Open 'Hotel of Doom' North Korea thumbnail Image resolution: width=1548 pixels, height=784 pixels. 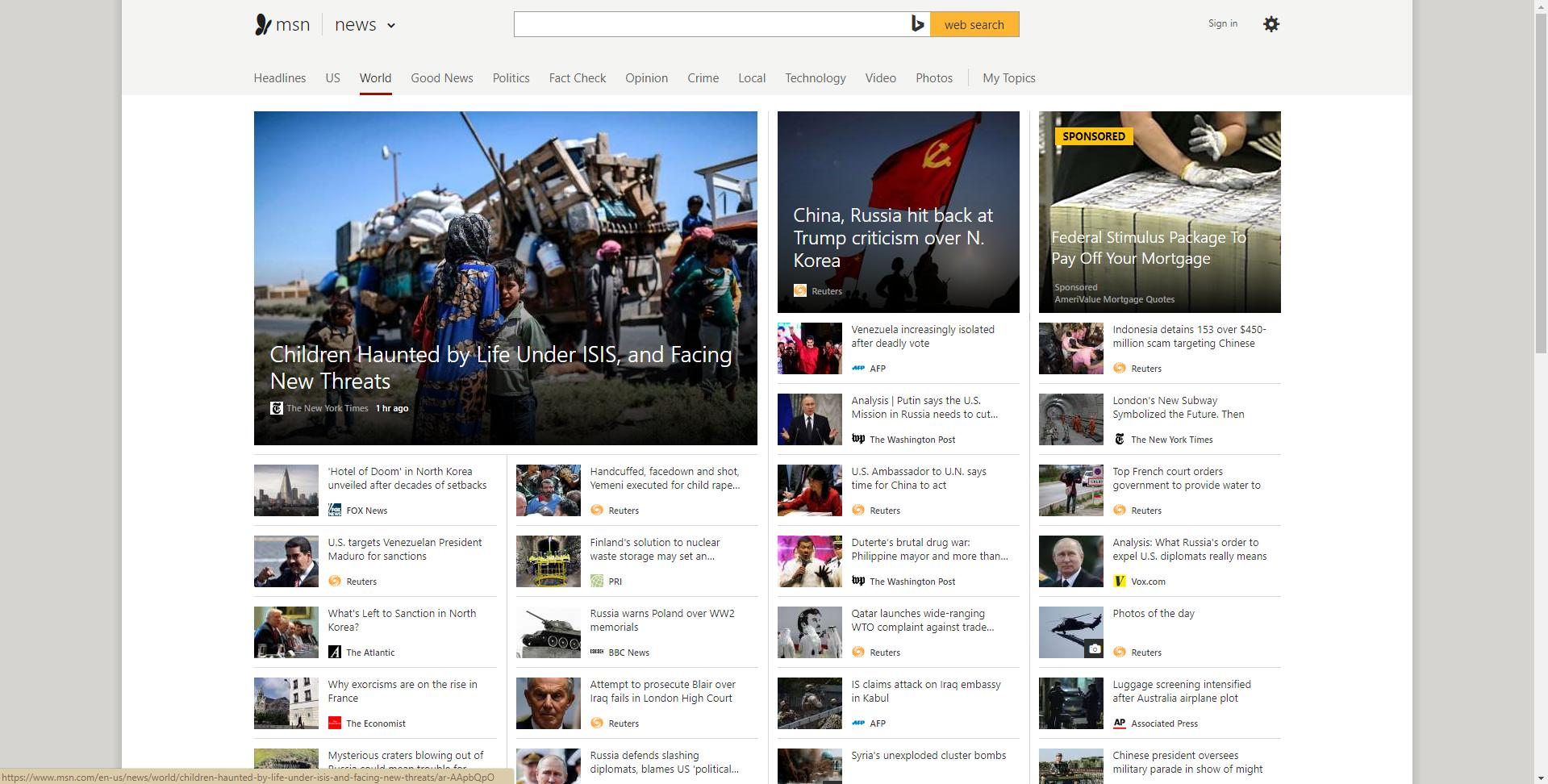[x=286, y=490]
